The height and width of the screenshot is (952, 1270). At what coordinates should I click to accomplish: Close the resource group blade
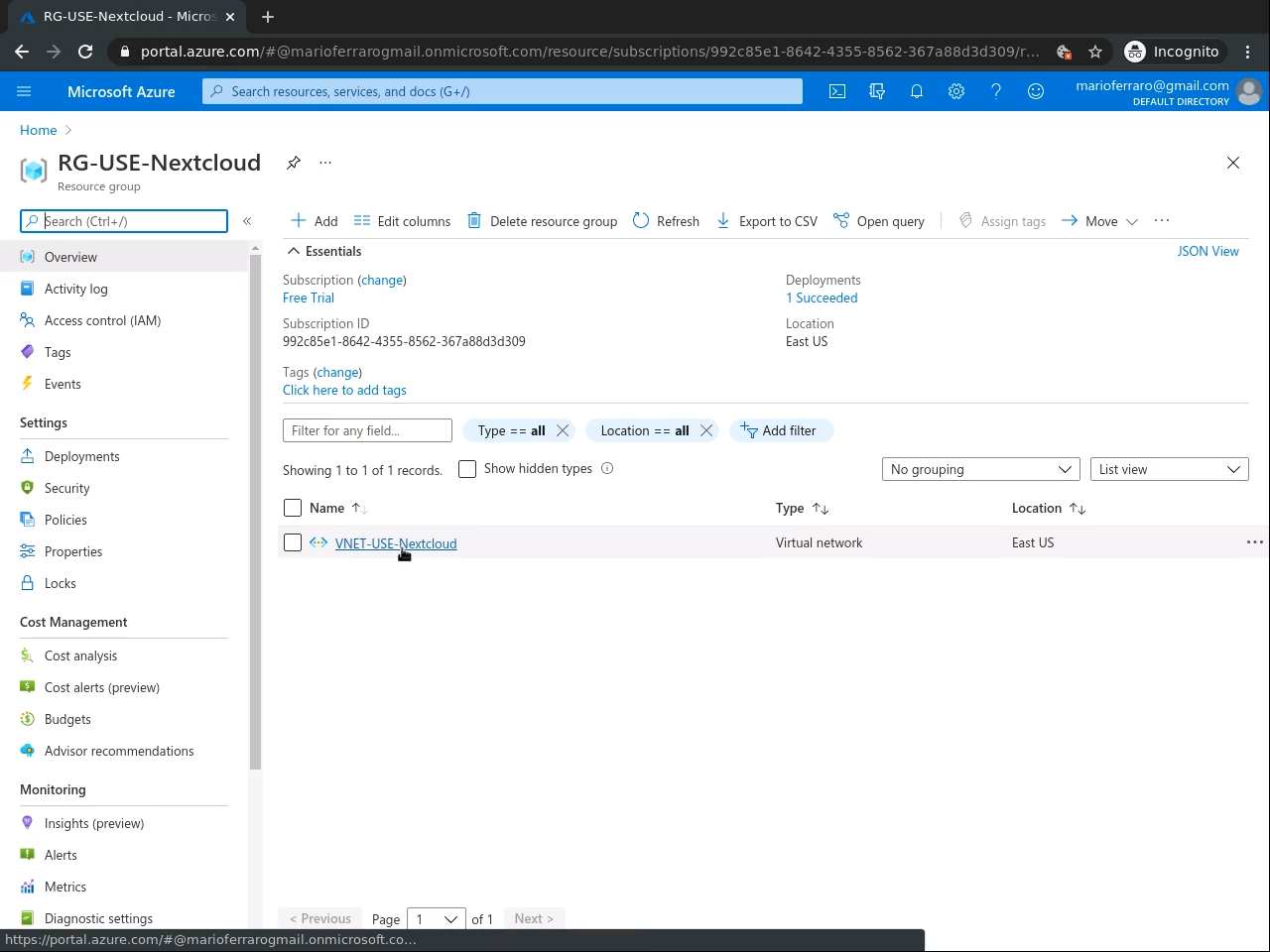coord(1233,163)
